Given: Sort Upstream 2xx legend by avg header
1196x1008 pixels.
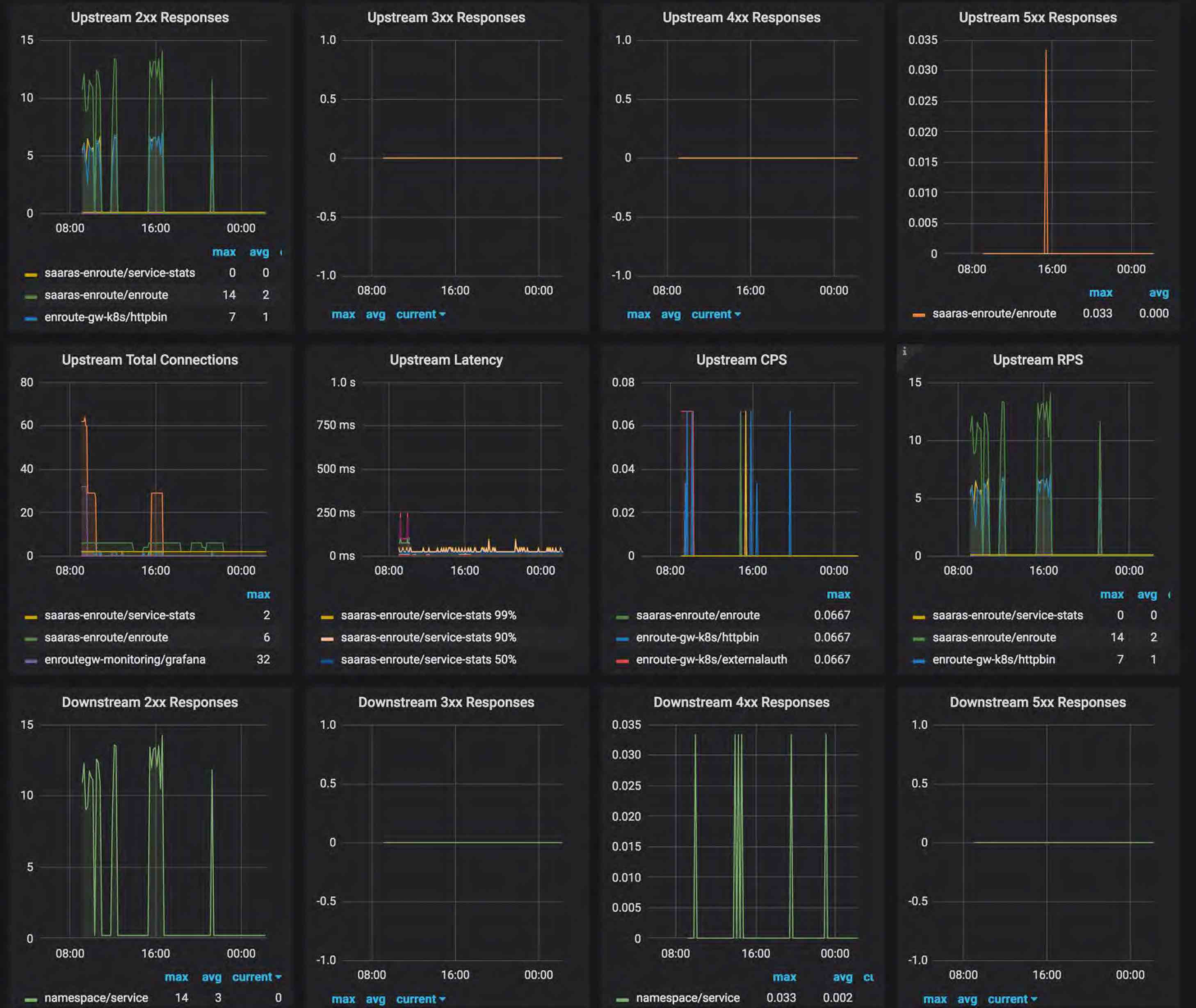Looking at the screenshot, I should point(259,252).
